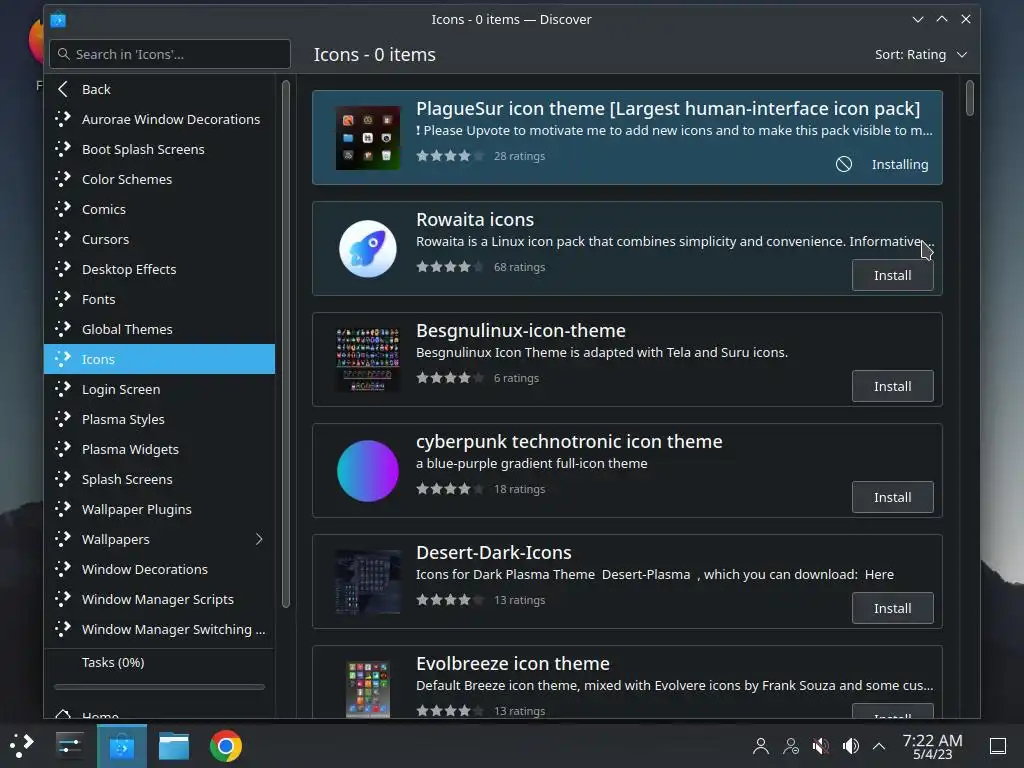Viewport: 1024px width, 768px height.
Task: Open the Rowaita rocket thumbnail
Action: (x=368, y=249)
